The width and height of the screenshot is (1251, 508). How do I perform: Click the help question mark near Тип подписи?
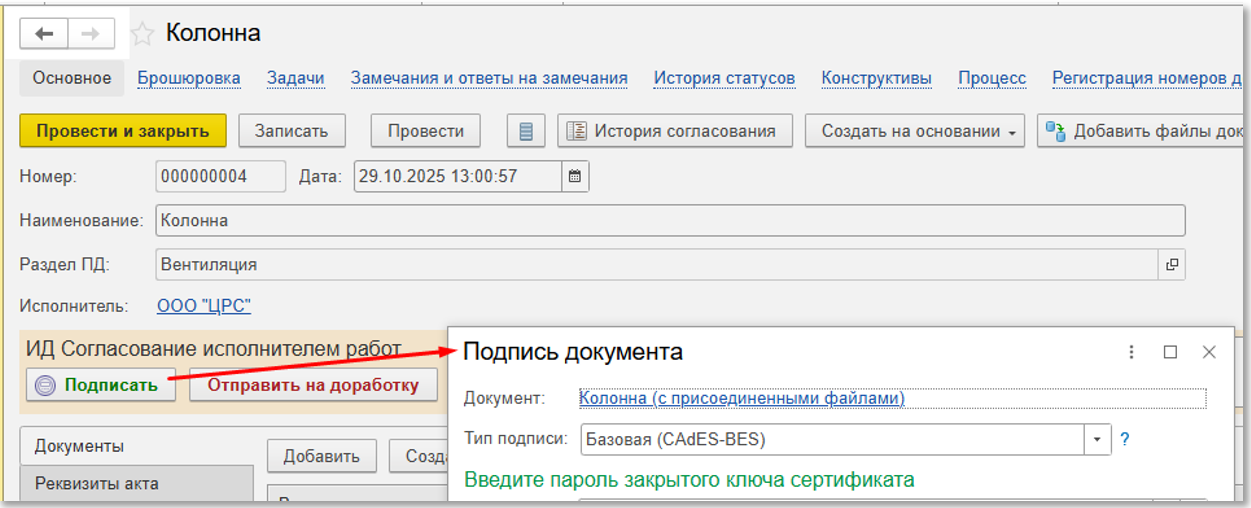coord(1125,439)
